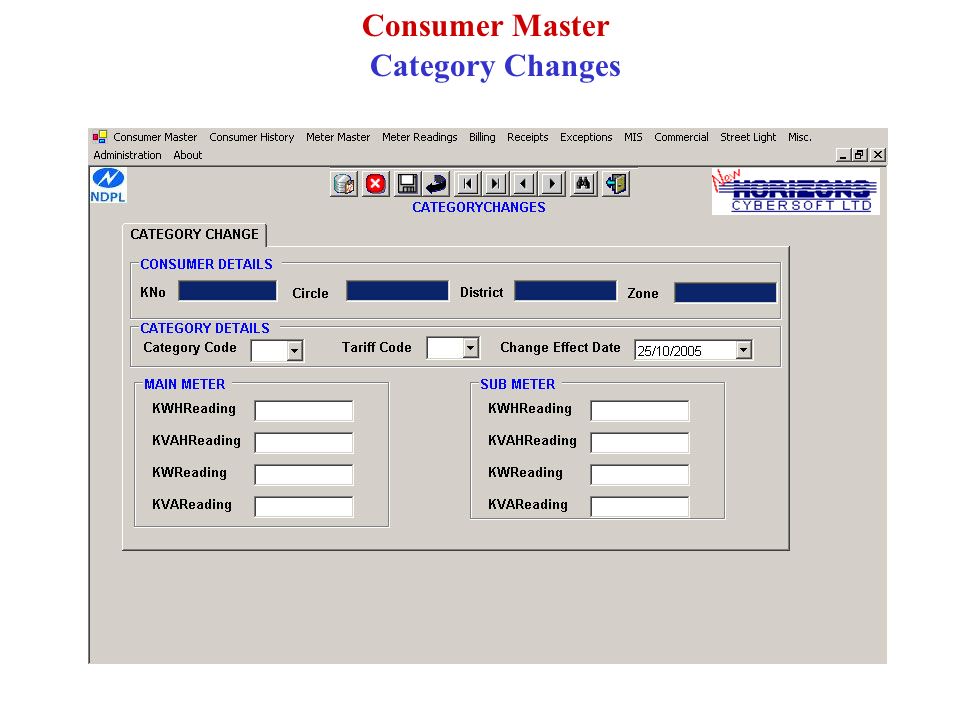Click the 25/10/2005 date value

pyautogui.click(x=669, y=351)
